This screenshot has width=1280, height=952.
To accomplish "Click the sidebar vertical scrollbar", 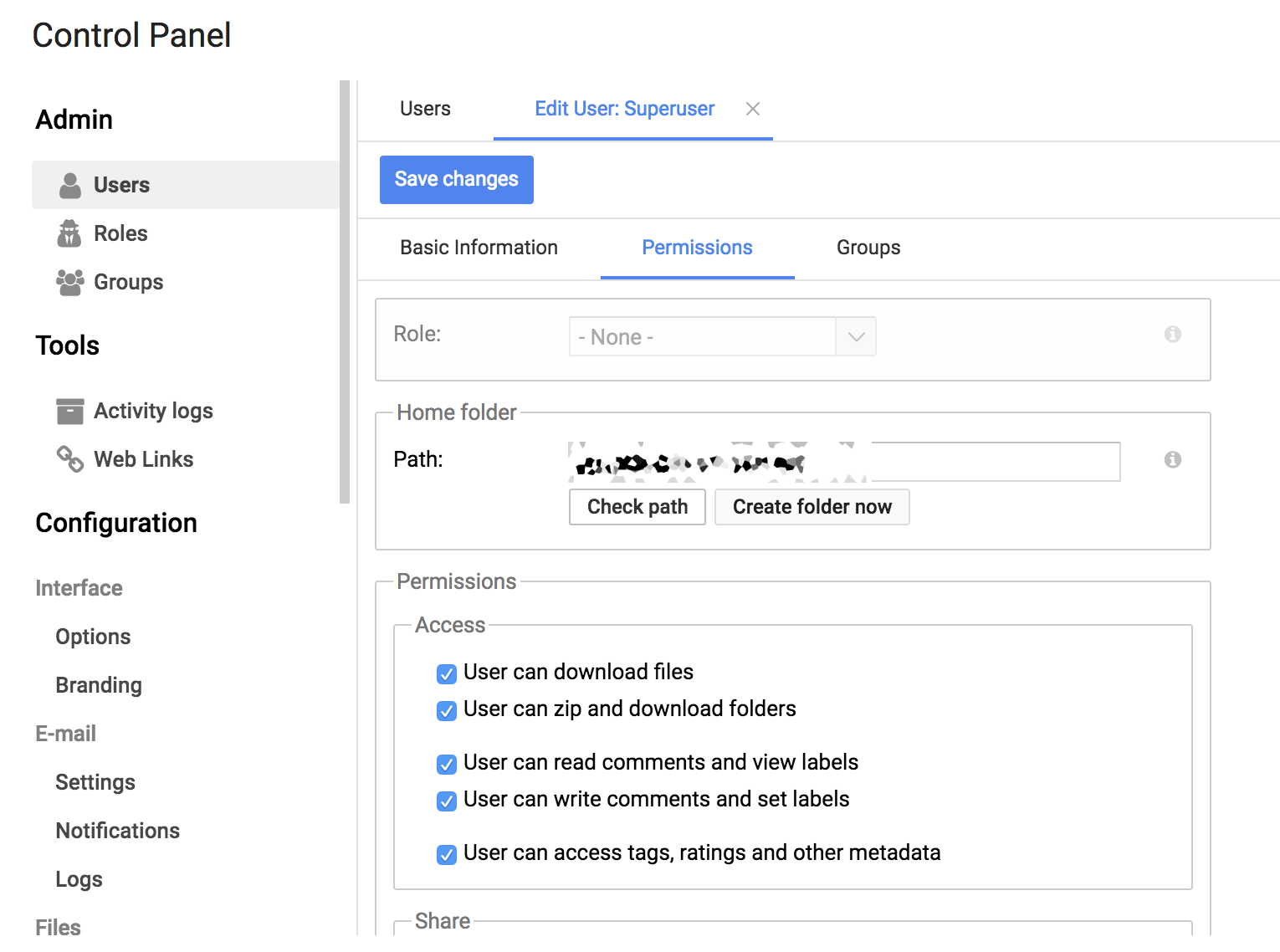I will click(345, 292).
